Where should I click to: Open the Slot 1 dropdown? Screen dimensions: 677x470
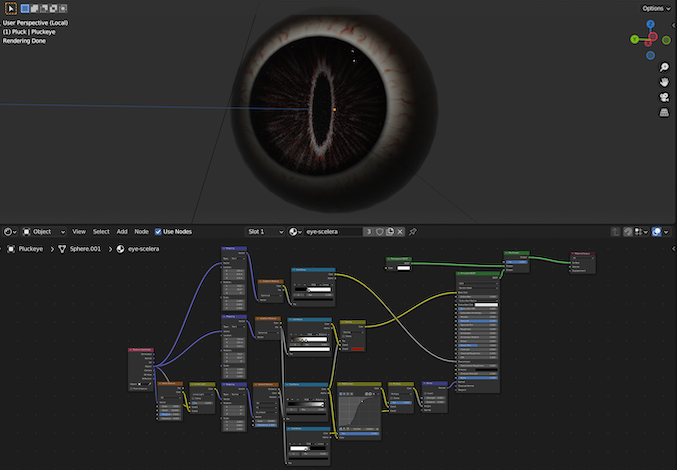point(265,231)
